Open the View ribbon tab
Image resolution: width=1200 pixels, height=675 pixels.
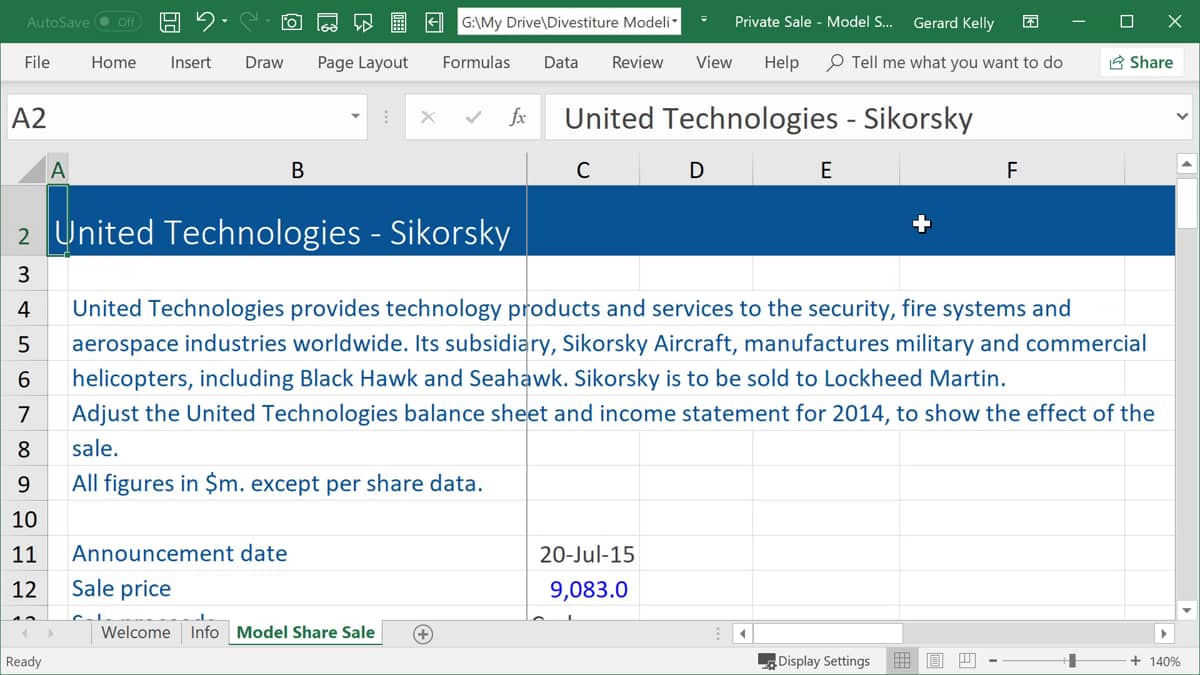(x=714, y=62)
